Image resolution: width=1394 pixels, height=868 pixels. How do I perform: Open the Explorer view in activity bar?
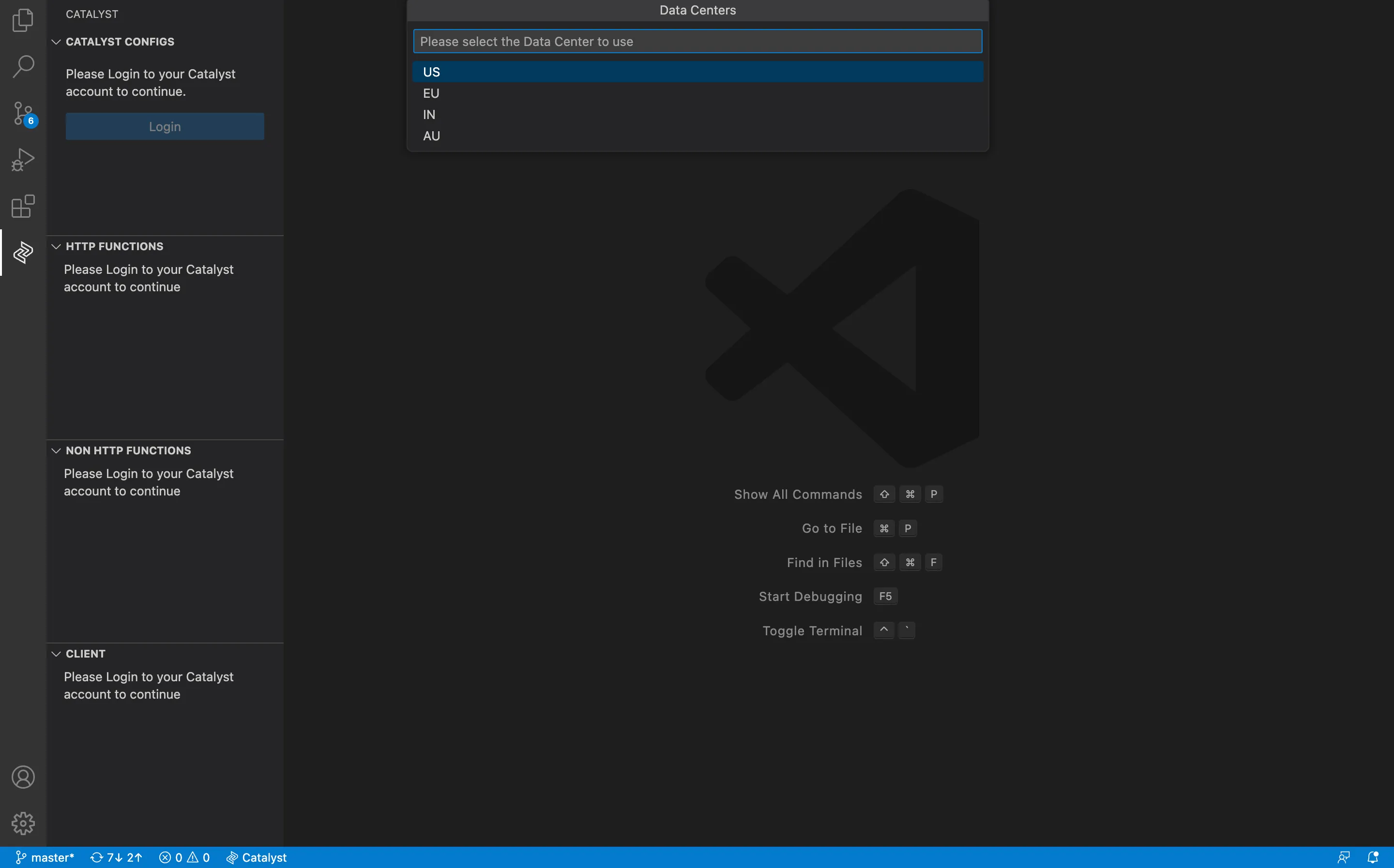(23, 20)
